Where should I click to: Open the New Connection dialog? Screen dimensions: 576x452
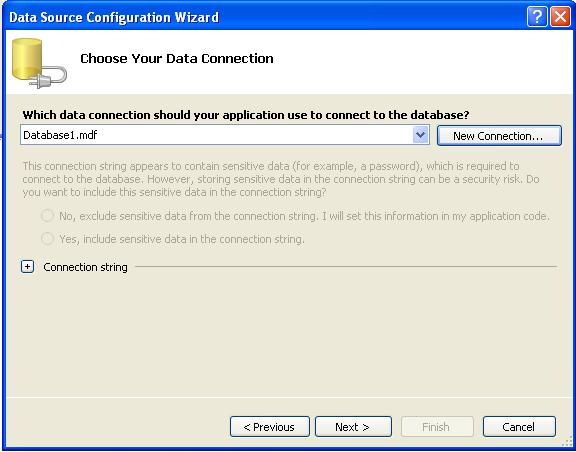coord(499,136)
